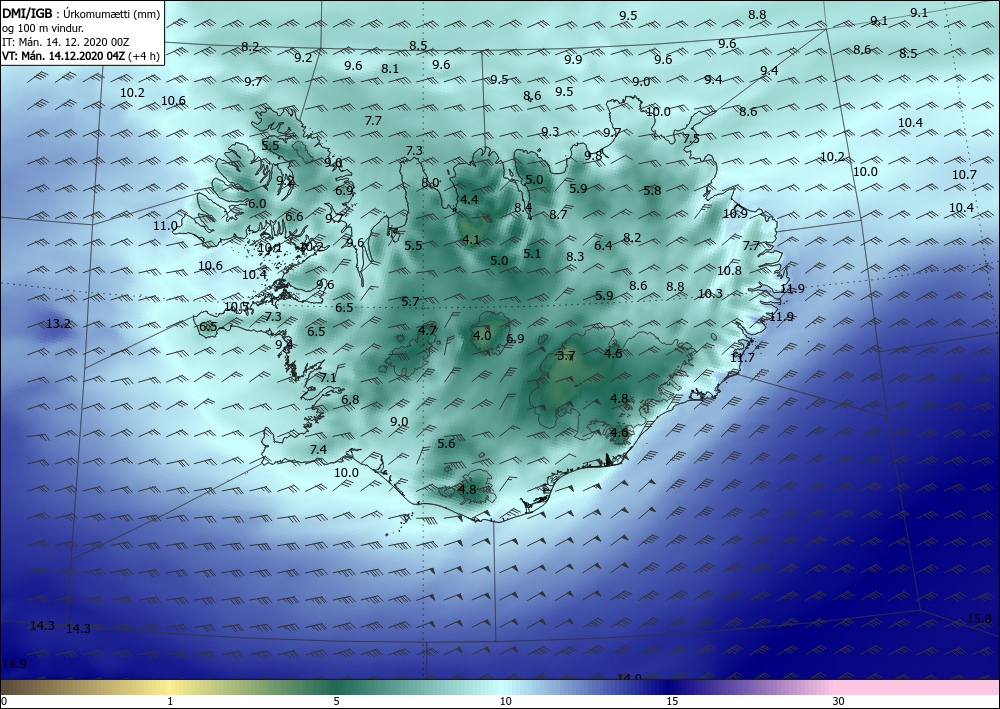This screenshot has width=1000, height=709.
Task: Click the 'og 100 m vindur.' line
Action: click(43, 29)
